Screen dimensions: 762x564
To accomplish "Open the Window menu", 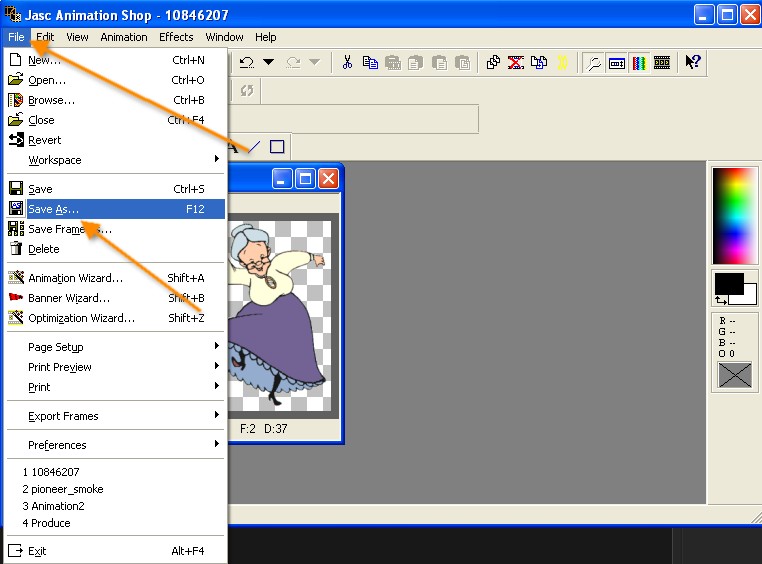I will [224, 37].
